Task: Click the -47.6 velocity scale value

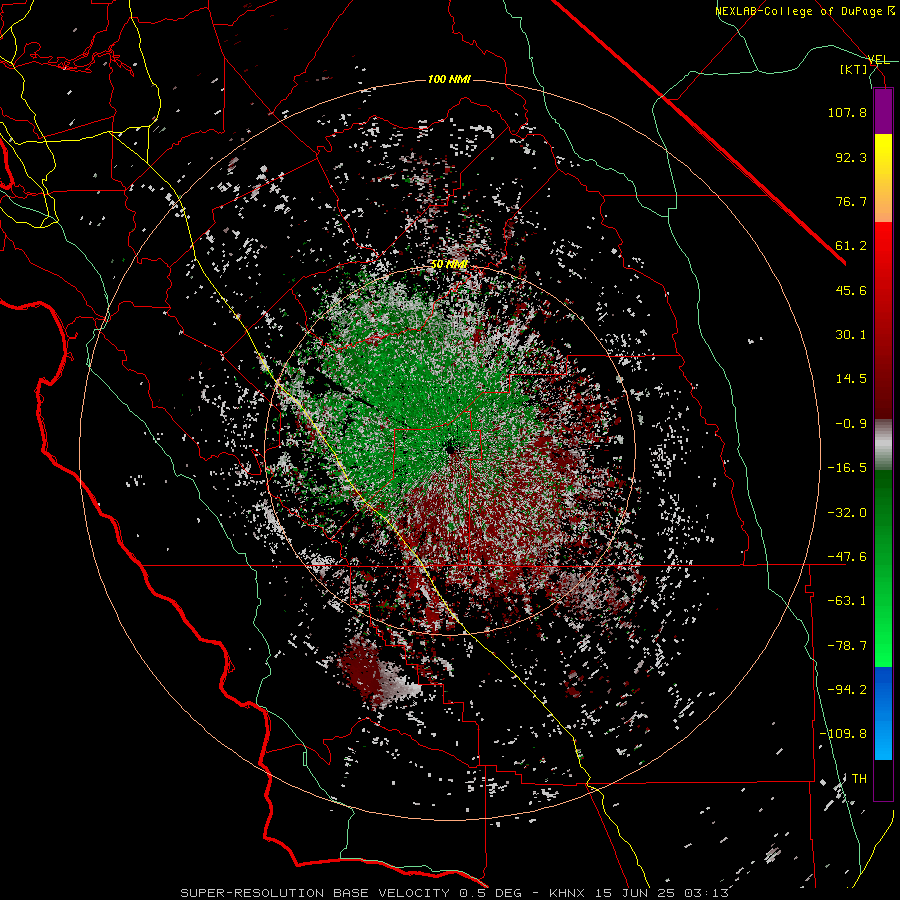Action: [847, 557]
